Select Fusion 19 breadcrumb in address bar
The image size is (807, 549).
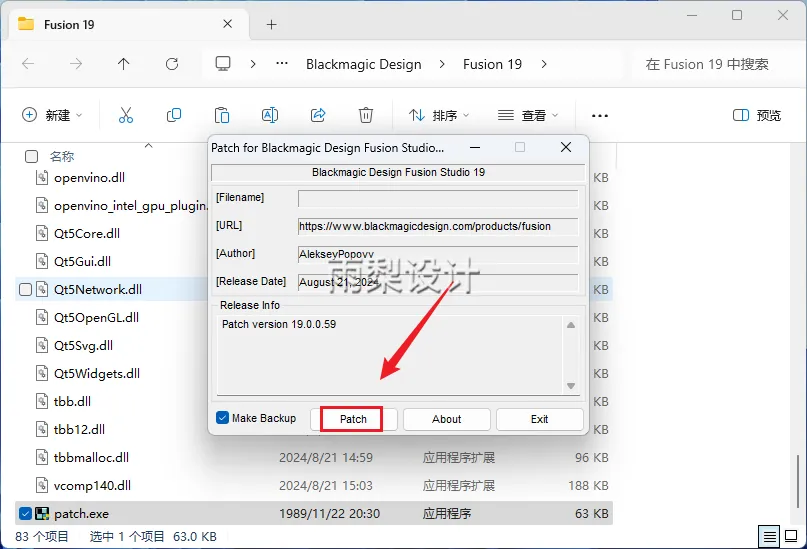[493, 64]
